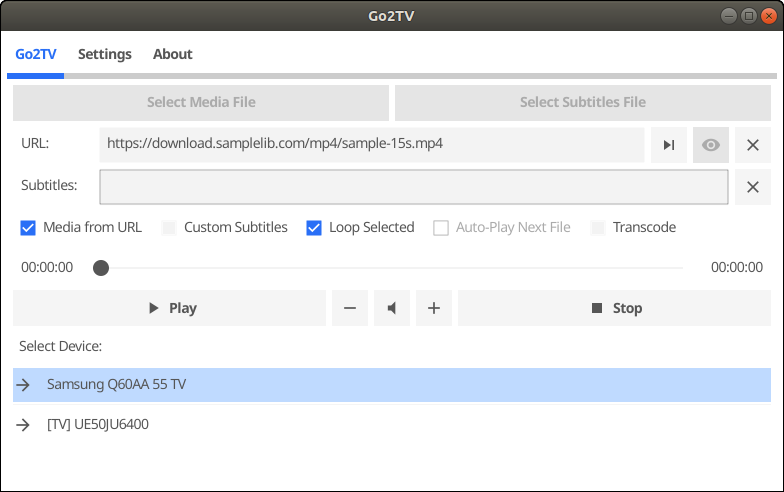Decrease volume with the minus icon

coord(350,308)
